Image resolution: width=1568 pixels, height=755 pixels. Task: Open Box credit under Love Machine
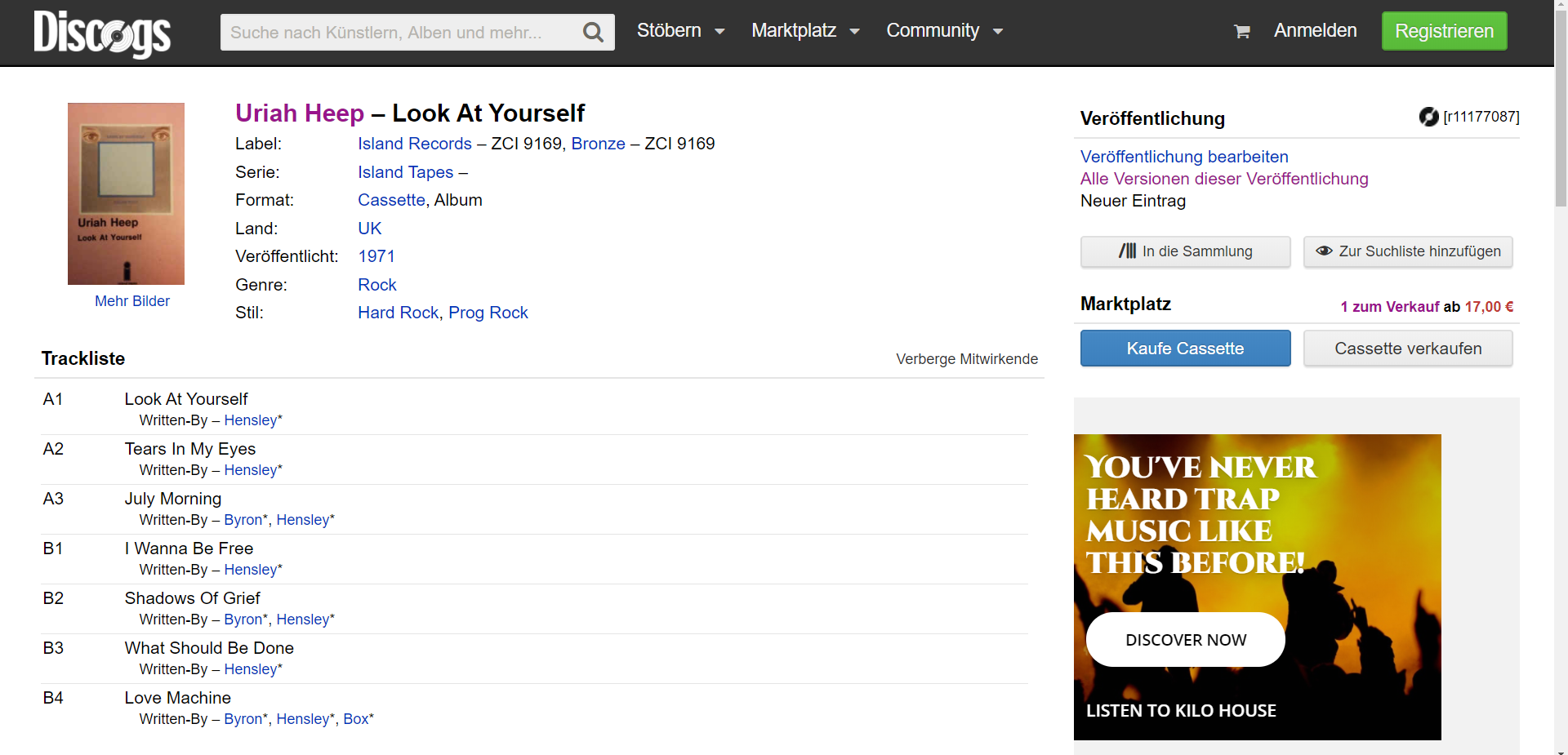356,719
